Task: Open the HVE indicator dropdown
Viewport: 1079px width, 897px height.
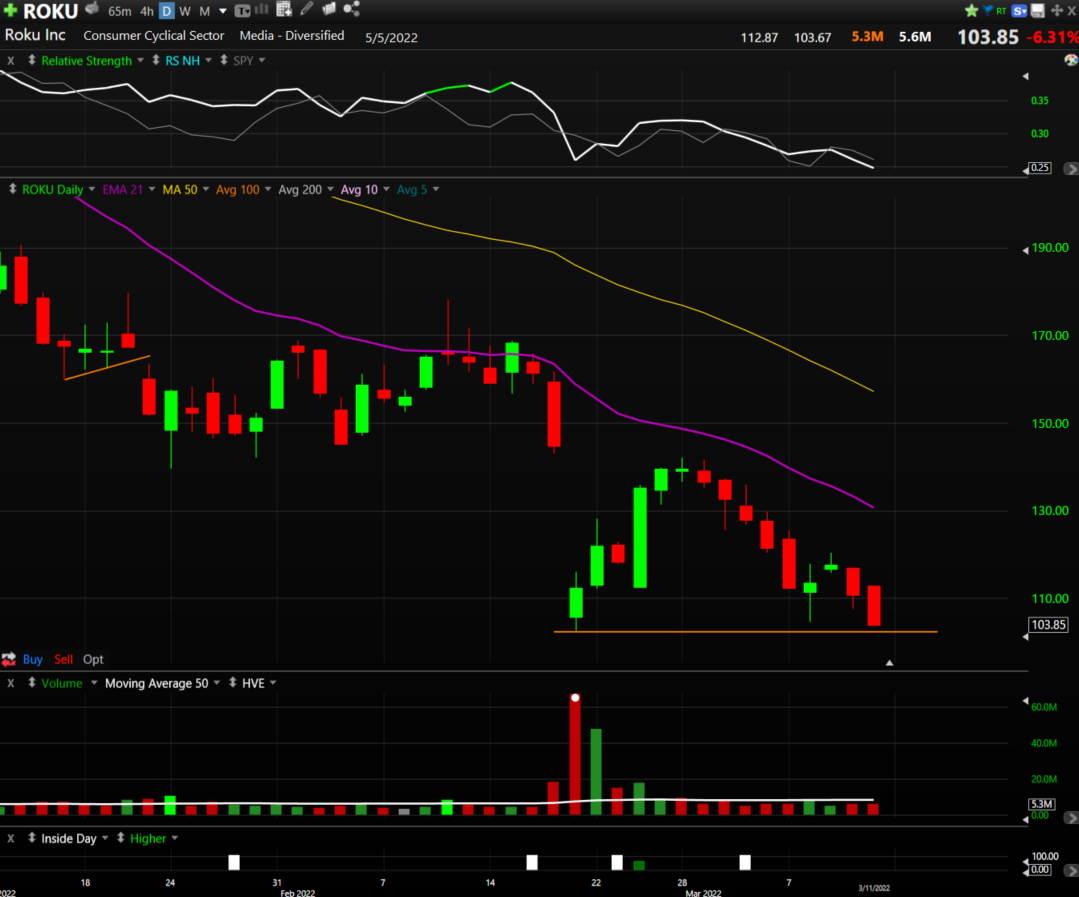Action: tap(273, 682)
